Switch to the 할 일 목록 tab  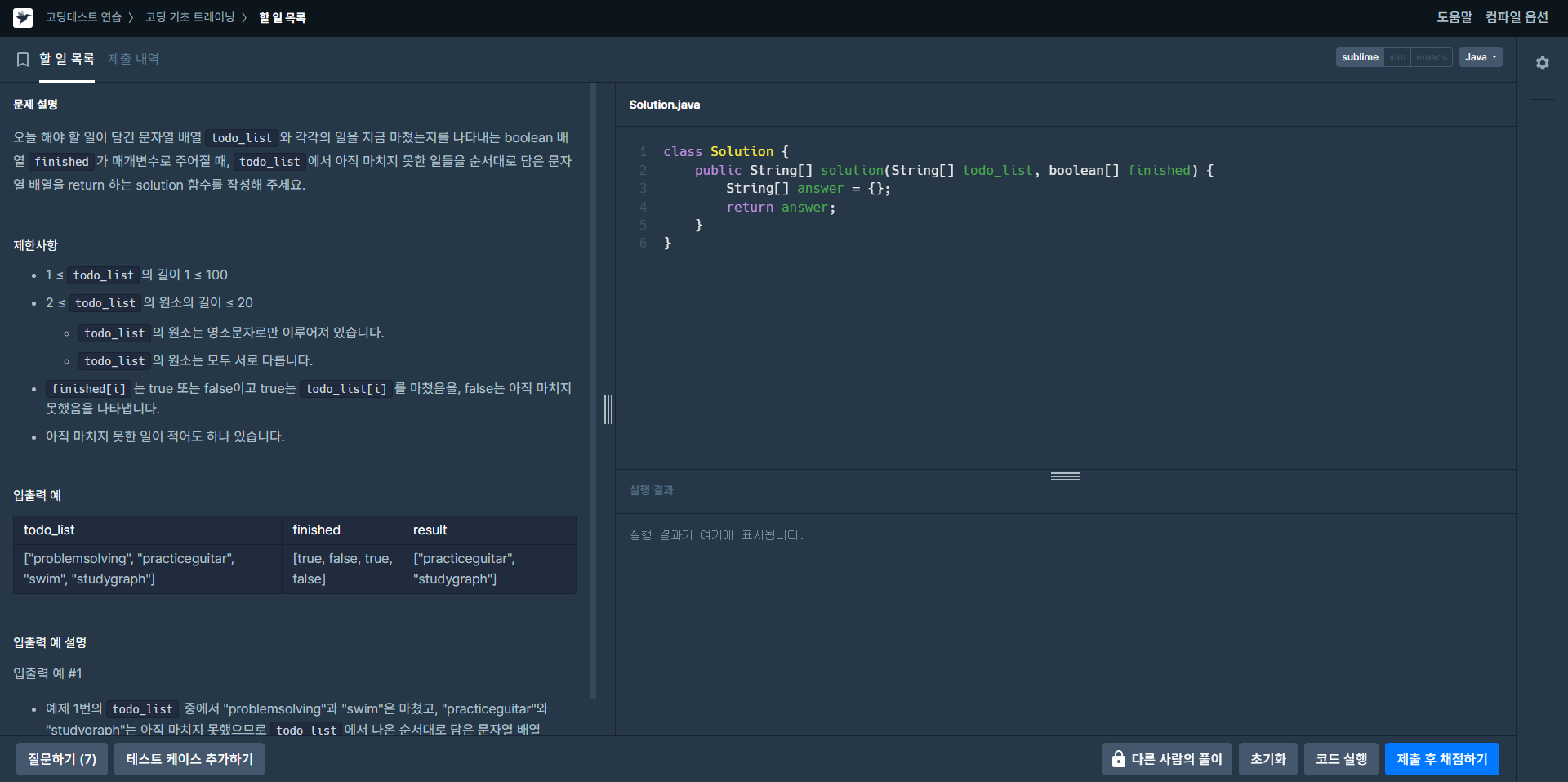(67, 59)
